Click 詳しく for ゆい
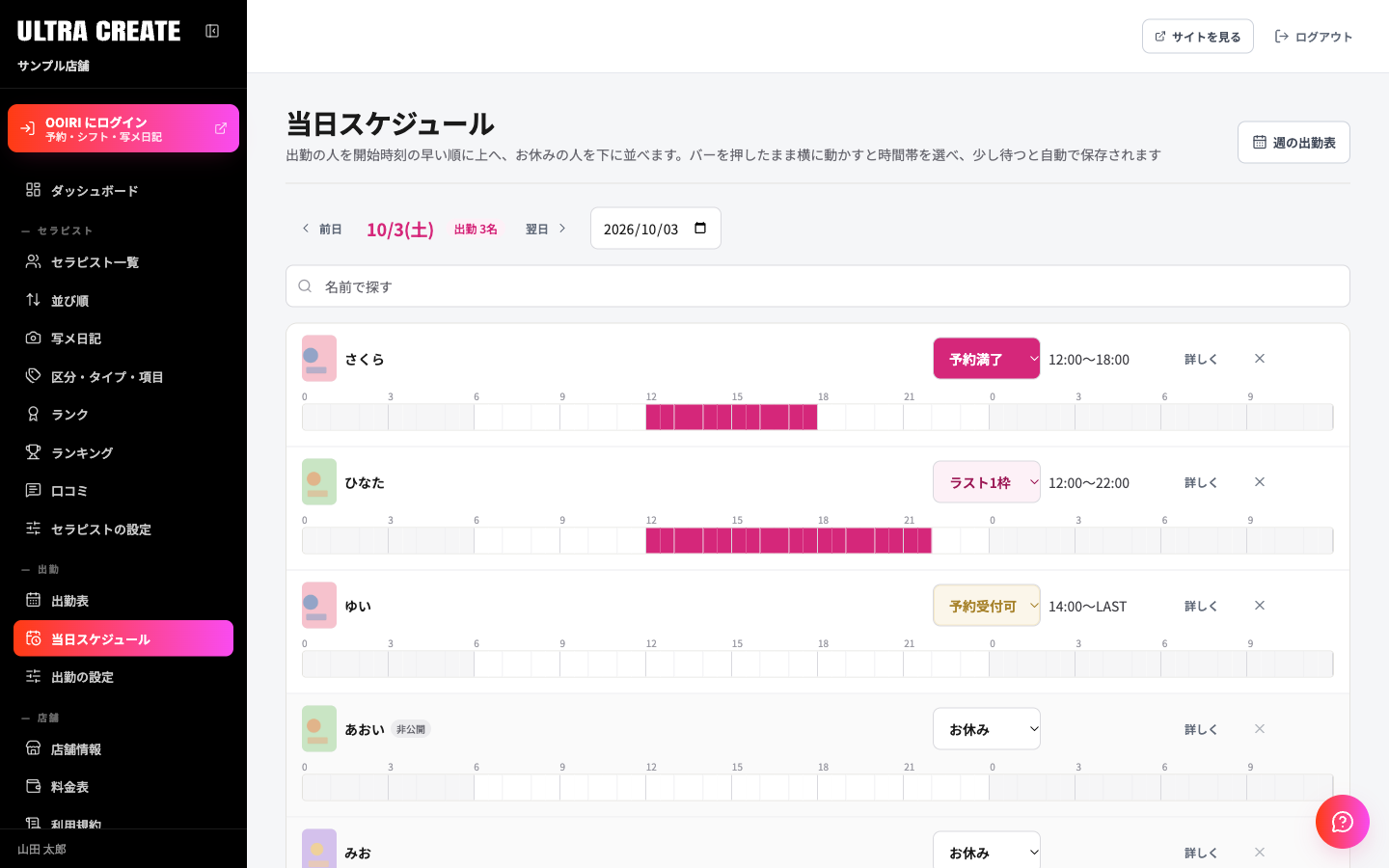The width and height of the screenshot is (1389, 868). click(x=1201, y=606)
